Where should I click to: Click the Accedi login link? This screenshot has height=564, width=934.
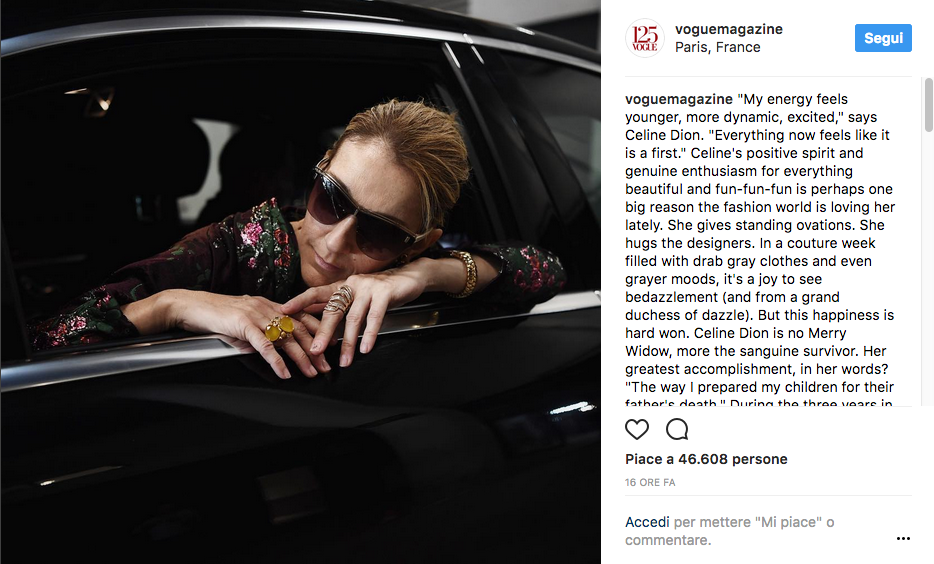point(647,522)
